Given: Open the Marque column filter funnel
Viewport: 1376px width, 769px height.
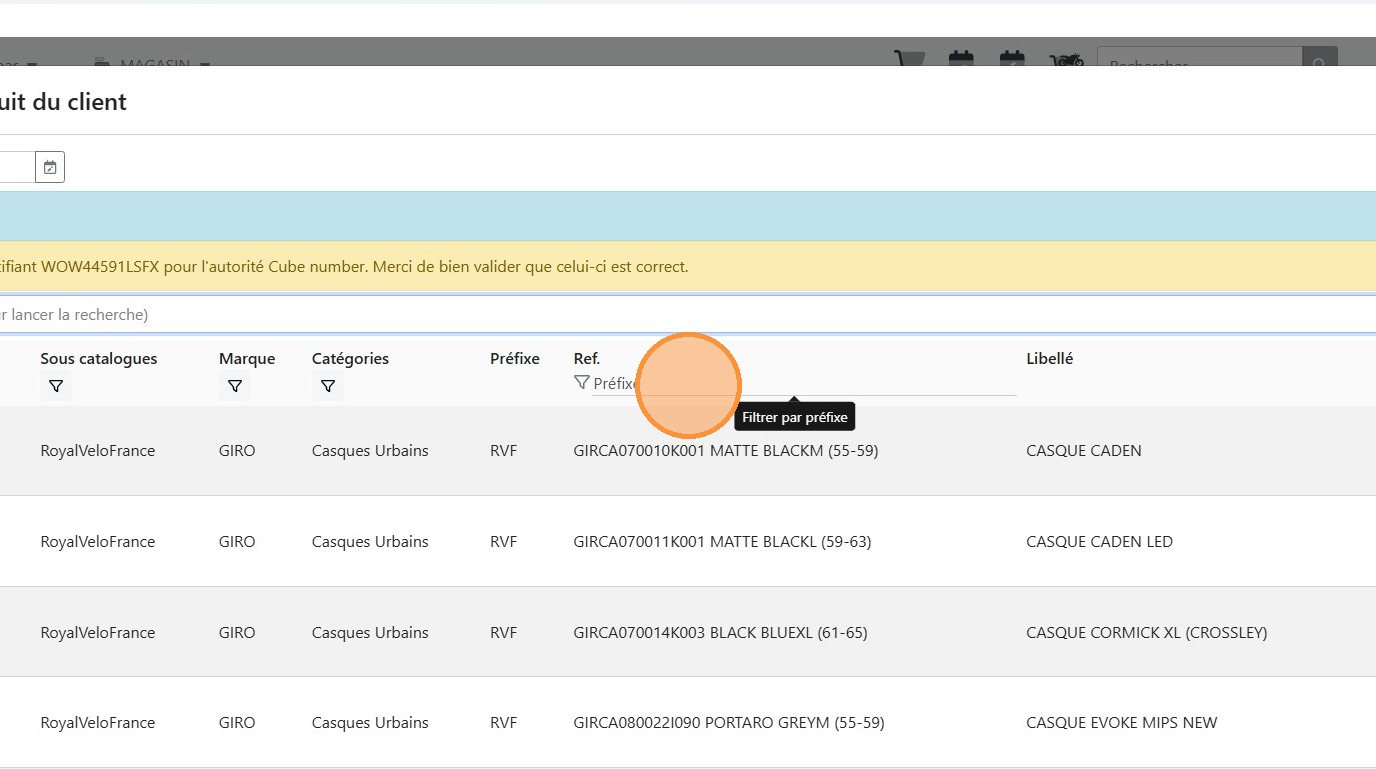Looking at the screenshot, I should click(x=235, y=386).
